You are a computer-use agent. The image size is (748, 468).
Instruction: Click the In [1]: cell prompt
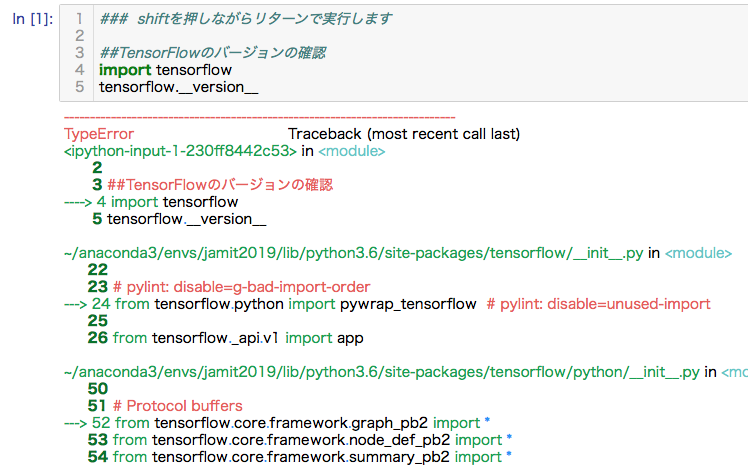[x=32, y=19]
